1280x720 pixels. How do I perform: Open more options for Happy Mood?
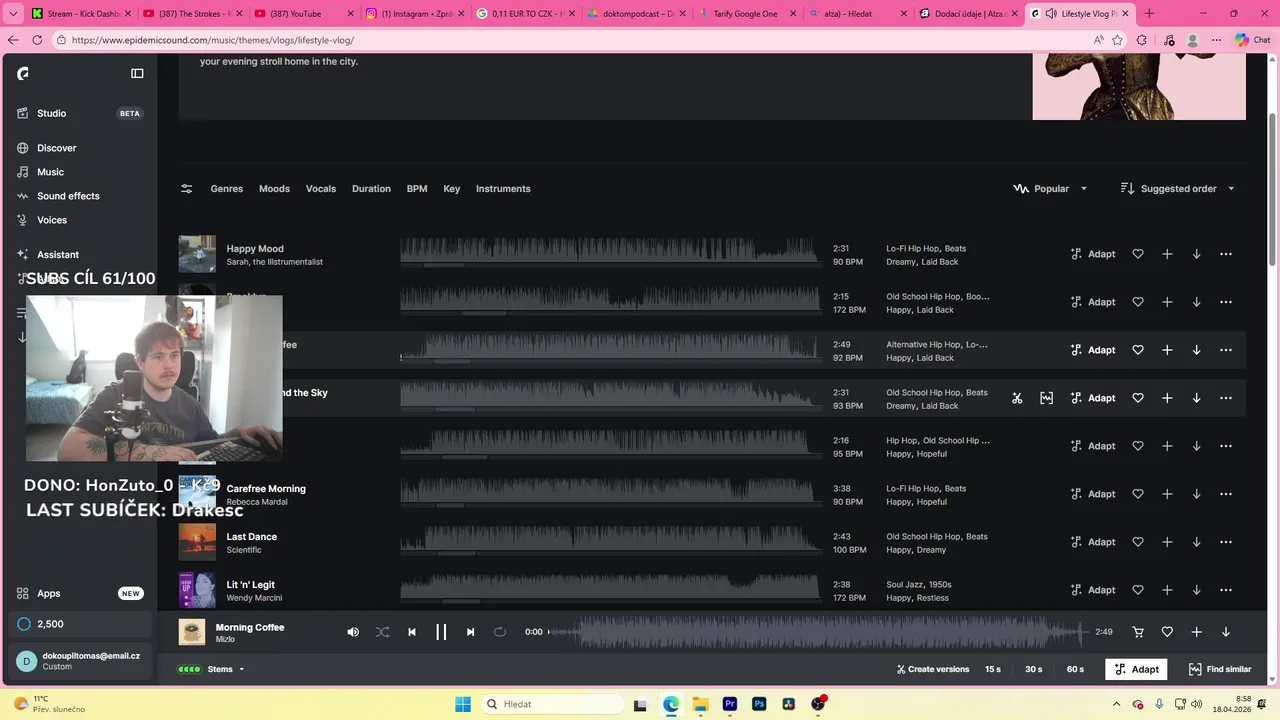(1226, 254)
